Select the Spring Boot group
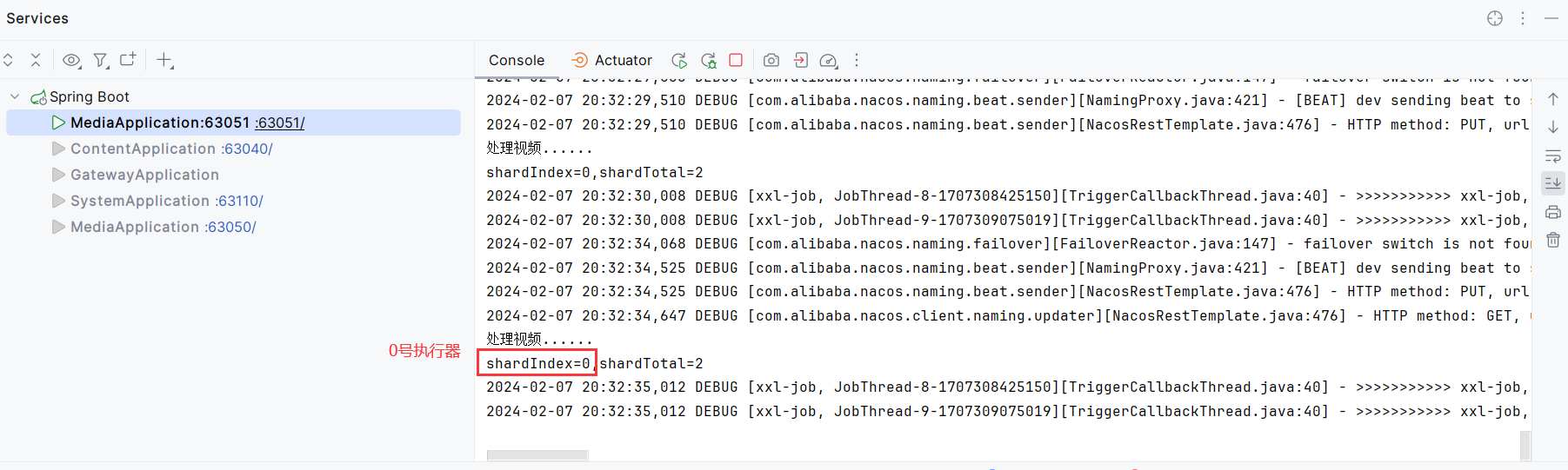 pos(89,96)
